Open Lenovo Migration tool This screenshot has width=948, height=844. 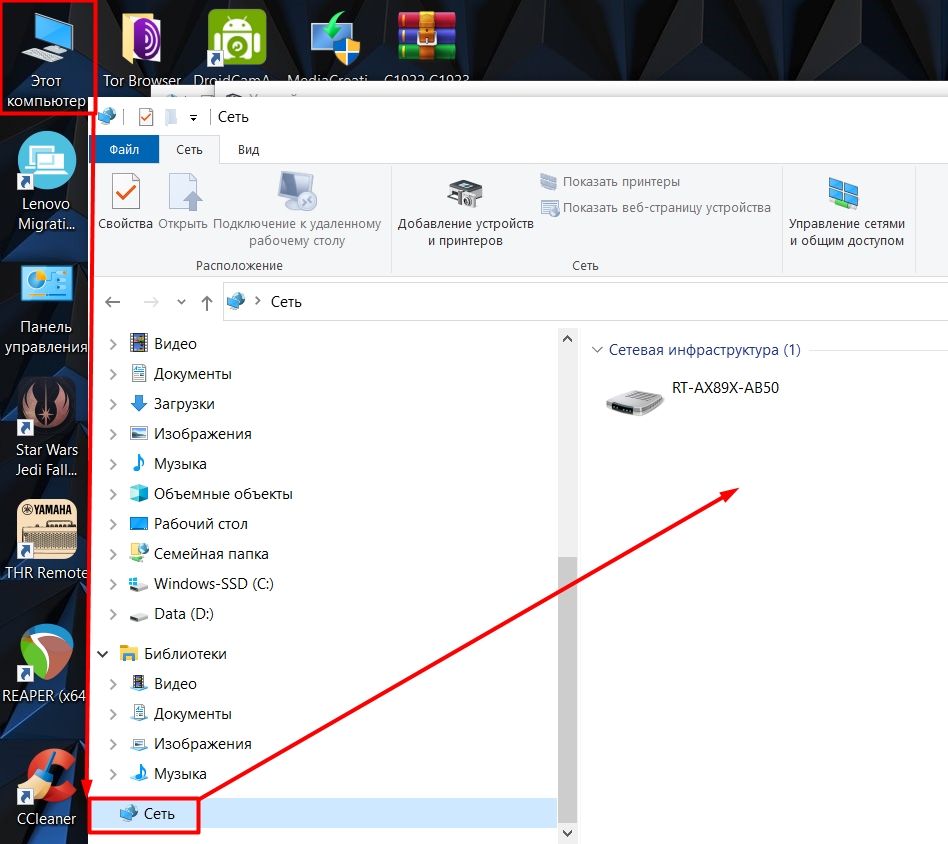click(44, 160)
